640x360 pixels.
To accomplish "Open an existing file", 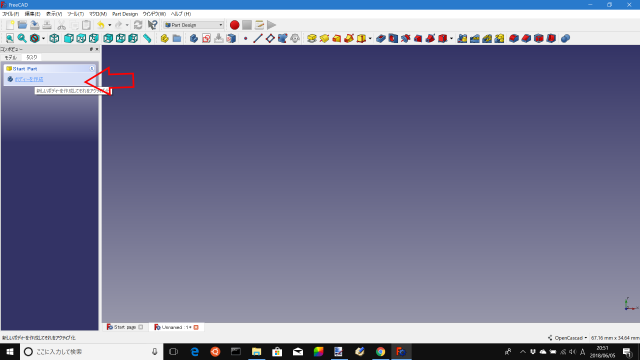I will coord(22,25).
